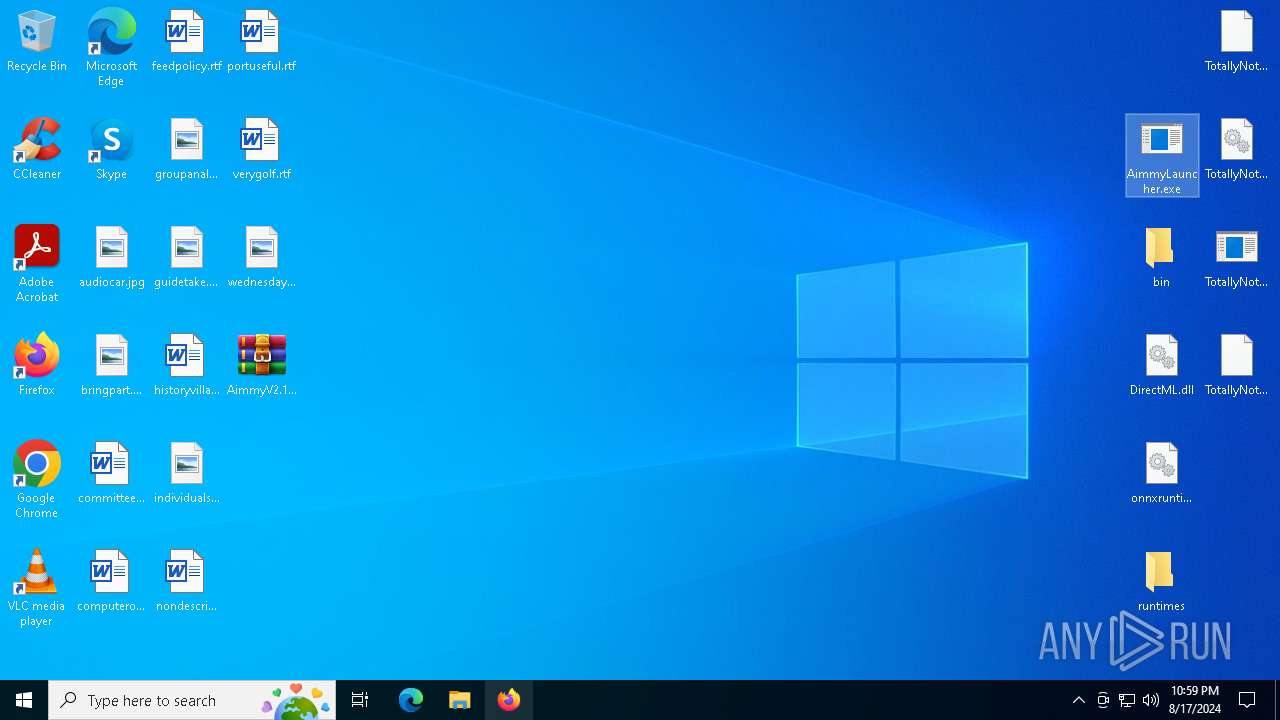Select the VLC media player shortcut

click(37, 588)
